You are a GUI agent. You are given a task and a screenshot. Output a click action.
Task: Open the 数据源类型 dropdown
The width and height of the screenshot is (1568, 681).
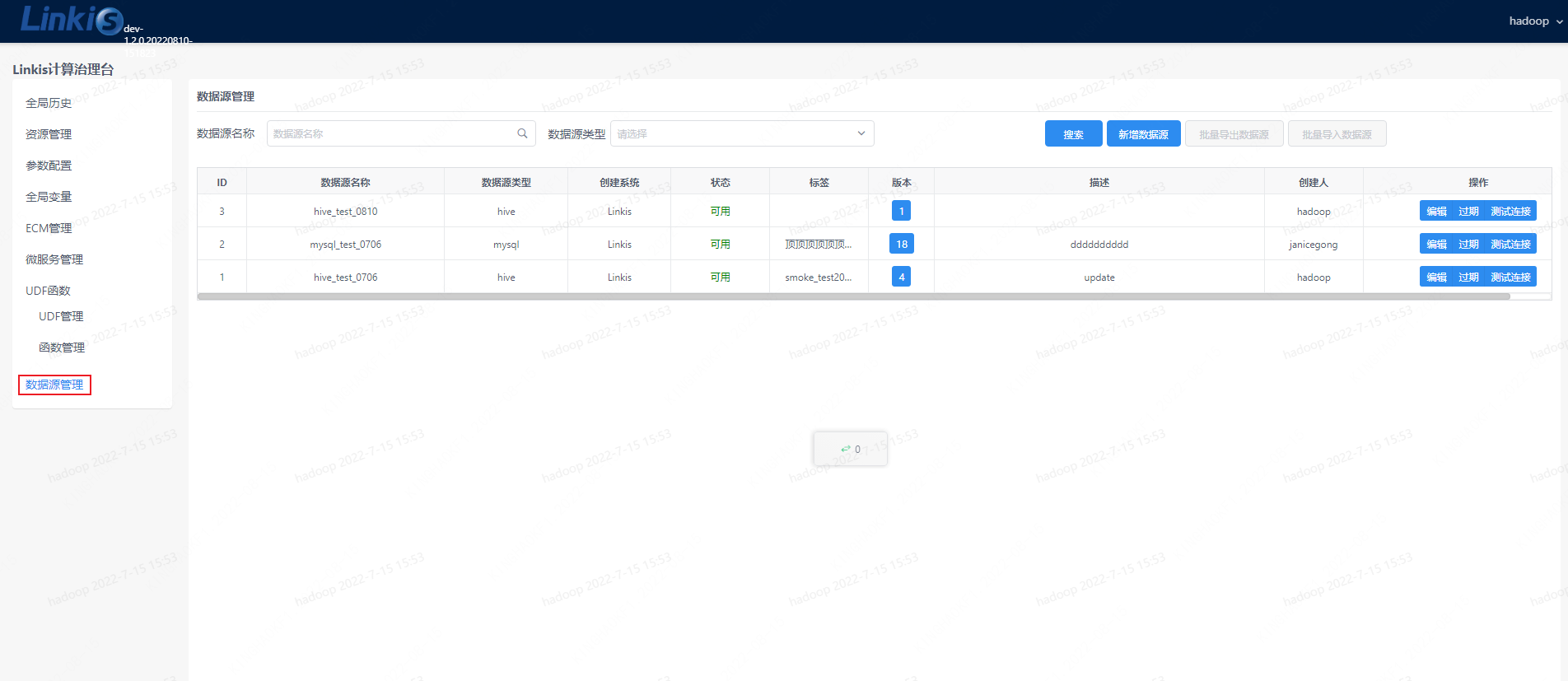click(x=741, y=133)
